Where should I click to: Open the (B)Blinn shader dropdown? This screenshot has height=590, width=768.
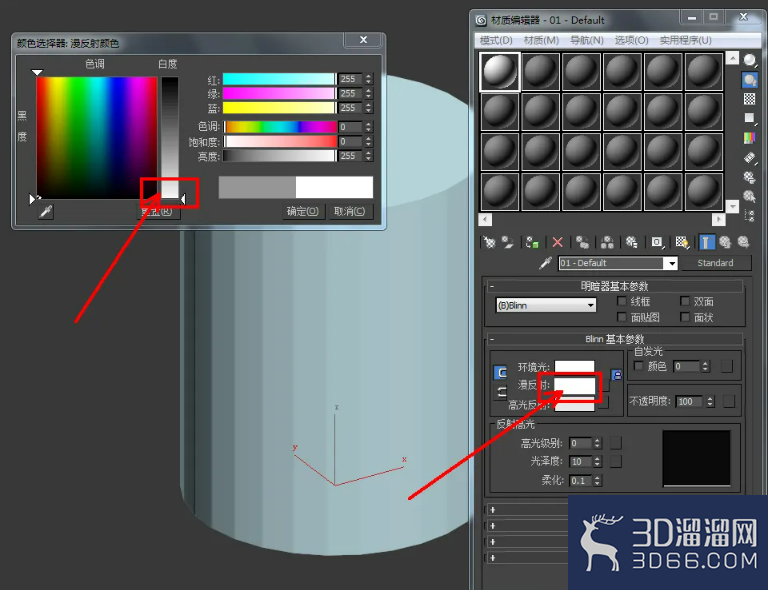(x=590, y=305)
